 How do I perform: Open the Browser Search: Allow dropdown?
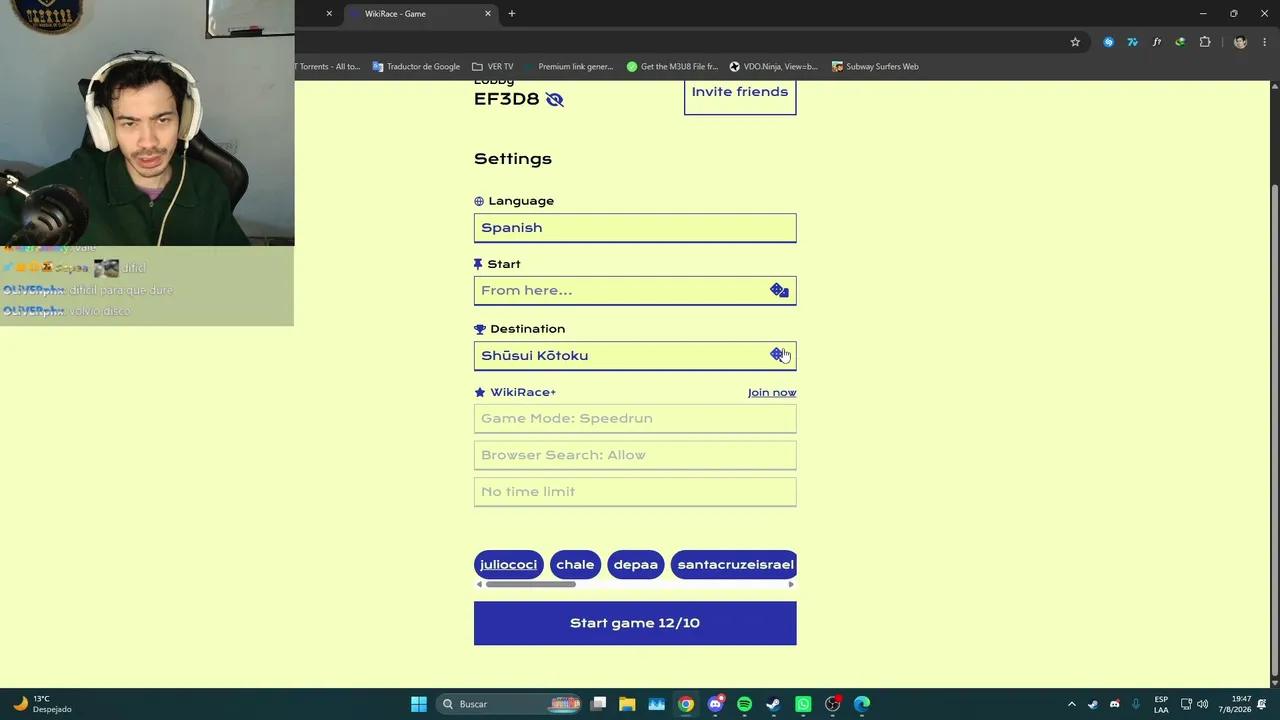(x=635, y=455)
